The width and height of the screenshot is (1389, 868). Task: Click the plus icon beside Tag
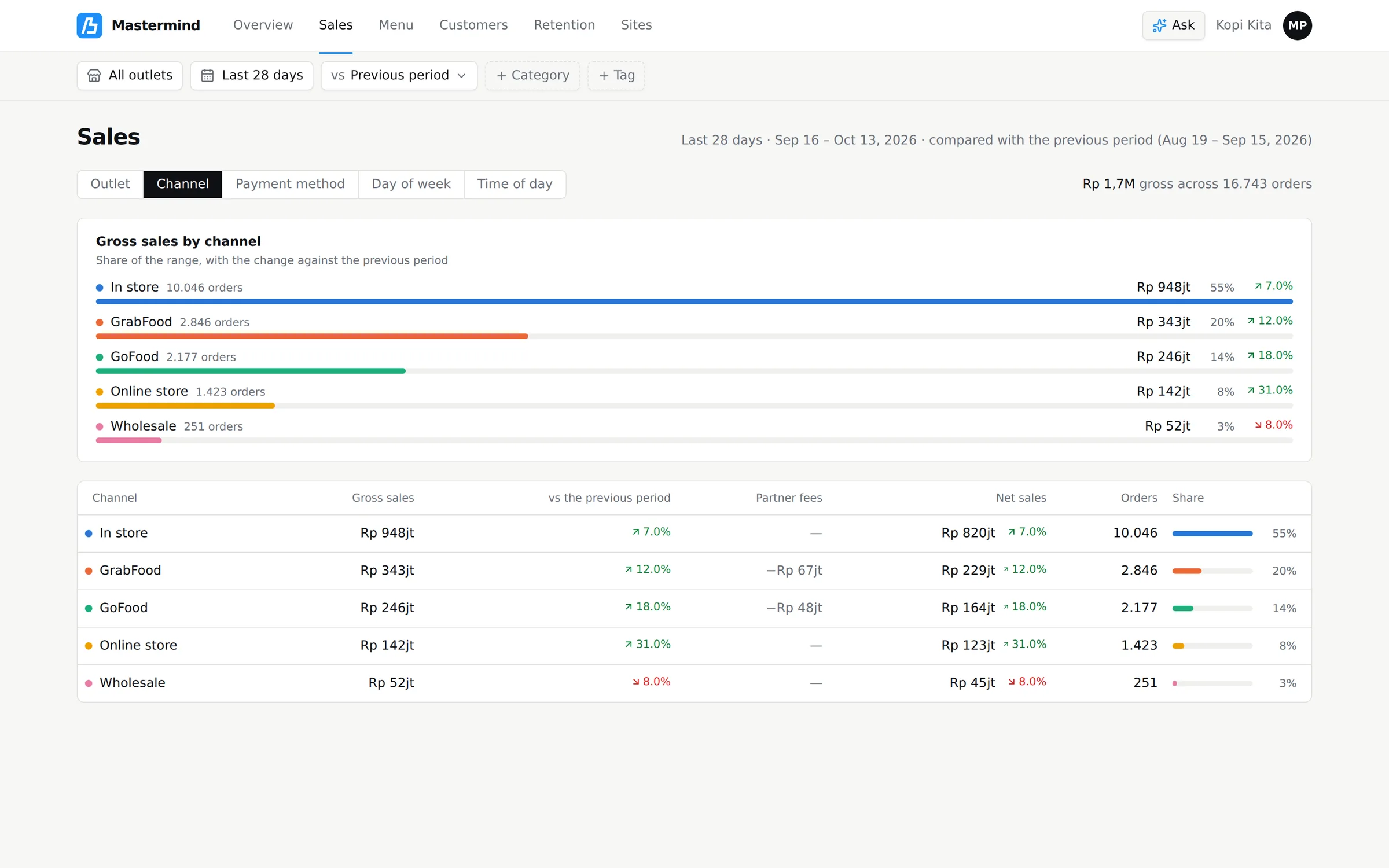click(604, 76)
